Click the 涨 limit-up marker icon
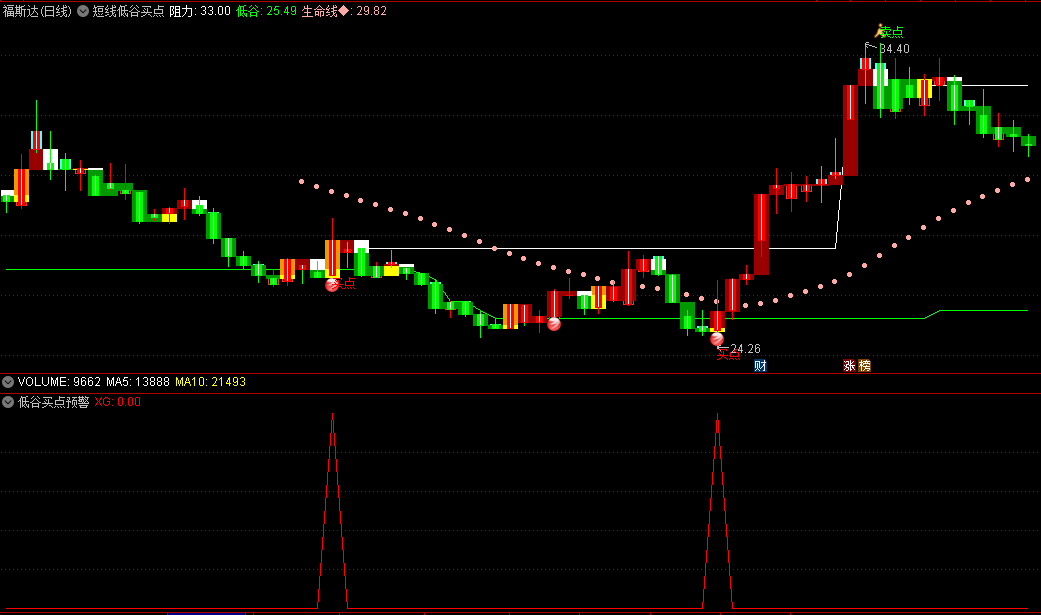1041x615 pixels. click(x=849, y=366)
